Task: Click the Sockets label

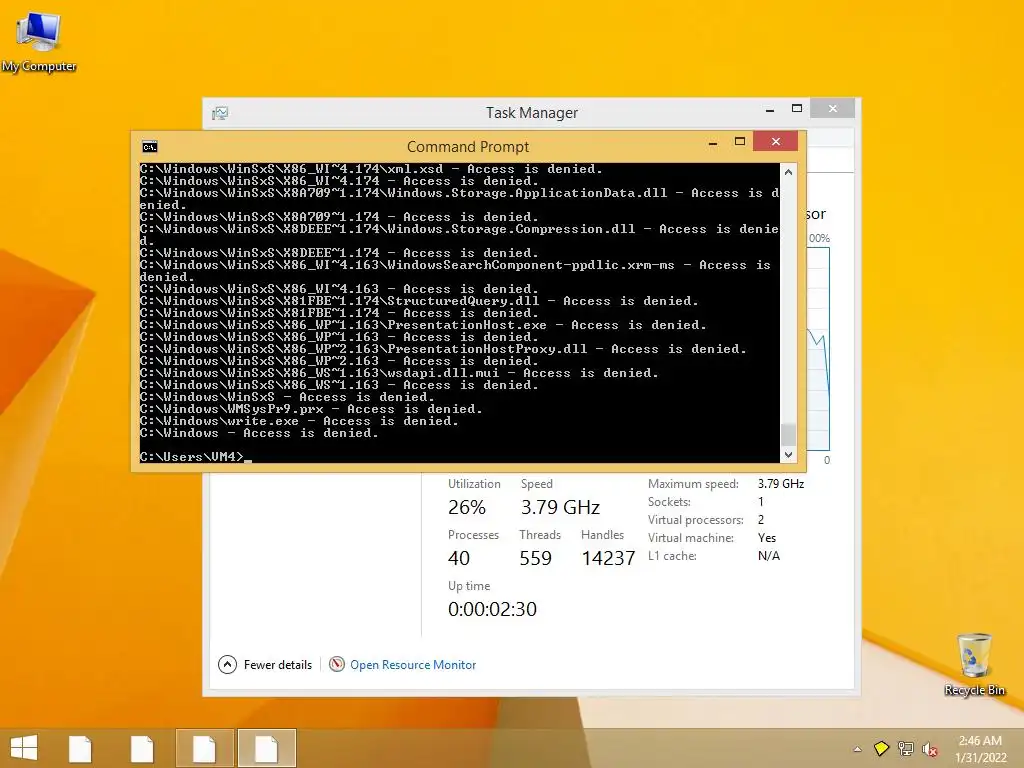Action: click(669, 502)
